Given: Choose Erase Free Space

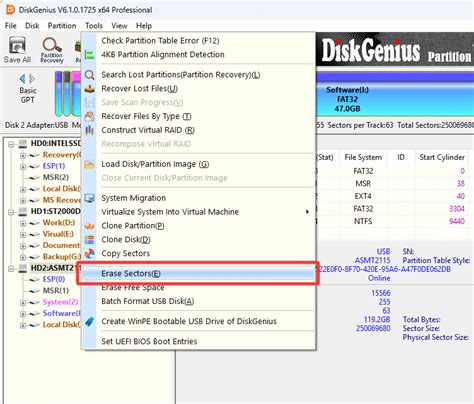Looking at the screenshot, I should coord(198,287).
